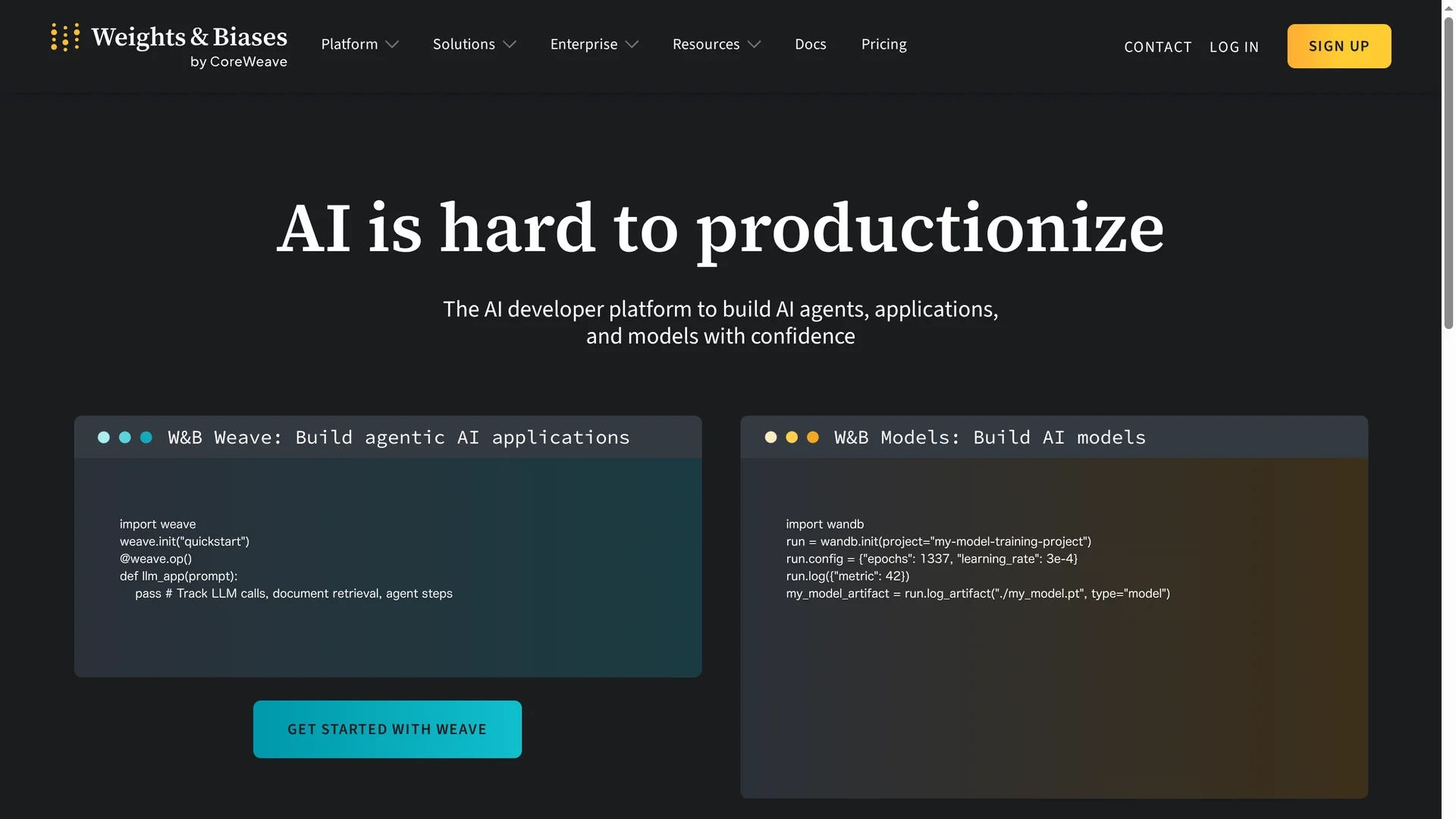Click the Weights & Biases dotted logo icon
This screenshot has height=819, width=1456.
65,37
